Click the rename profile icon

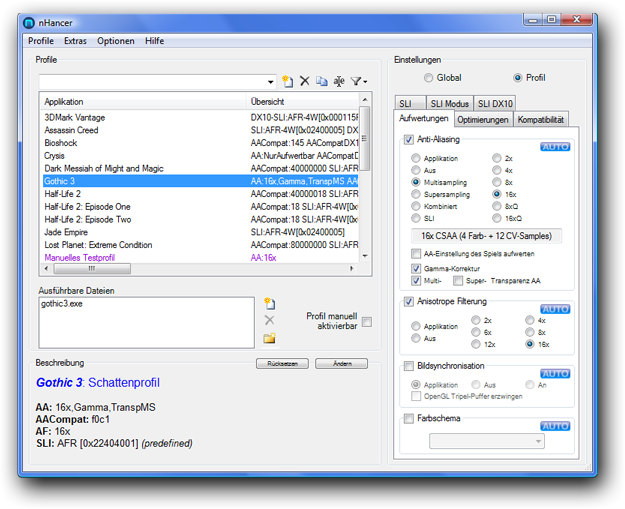[x=339, y=81]
